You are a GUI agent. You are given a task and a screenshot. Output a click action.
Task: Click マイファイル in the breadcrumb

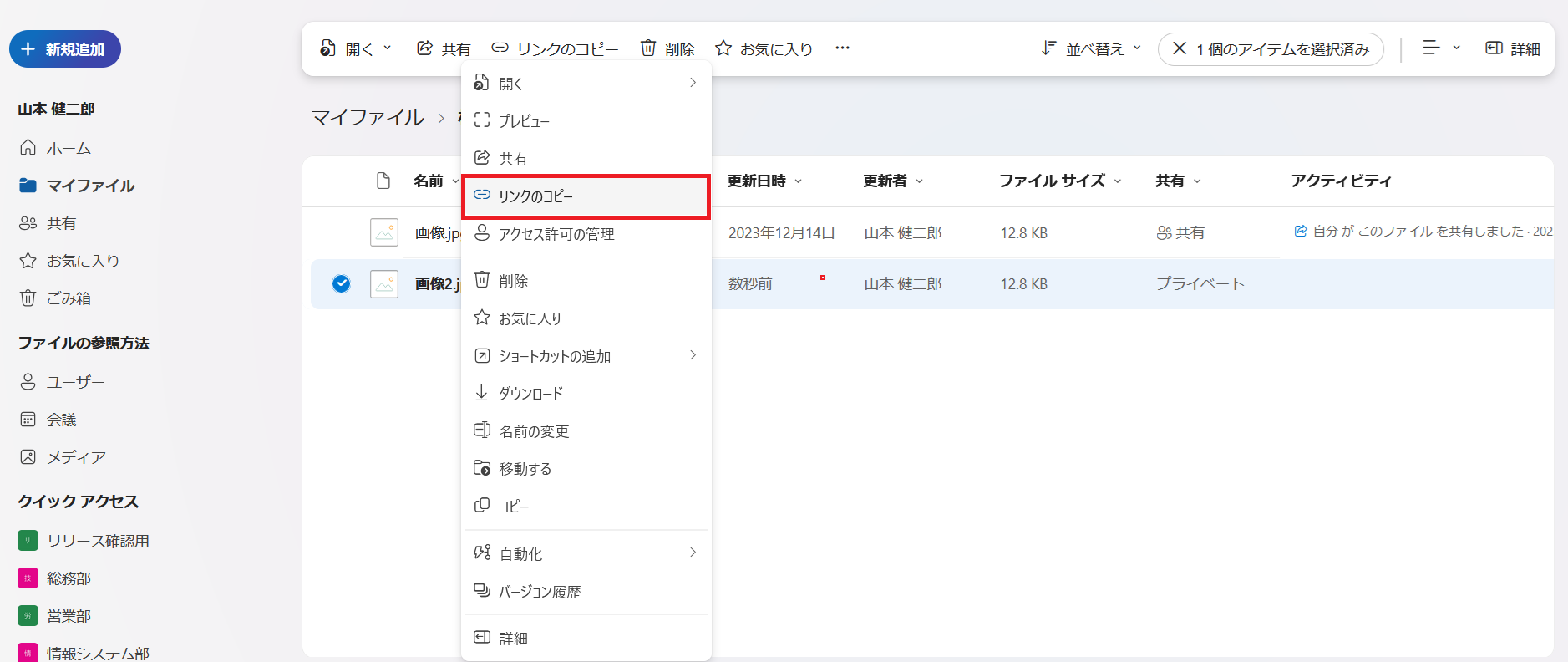368,118
